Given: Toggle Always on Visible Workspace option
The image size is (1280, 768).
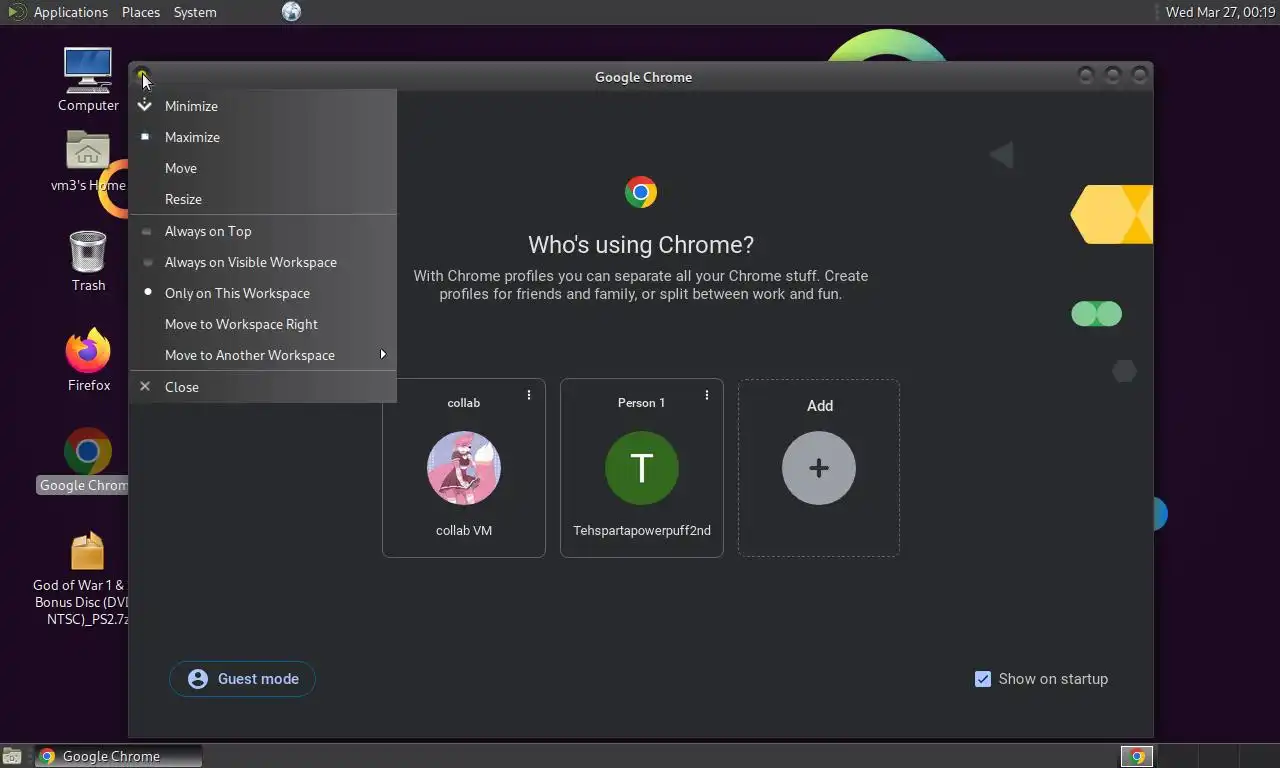Looking at the screenshot, I should (x=263, y=262).
